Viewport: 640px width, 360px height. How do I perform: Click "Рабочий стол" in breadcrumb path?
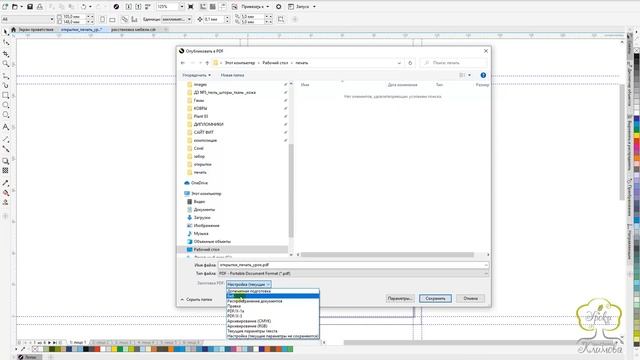tap(275, 63)
